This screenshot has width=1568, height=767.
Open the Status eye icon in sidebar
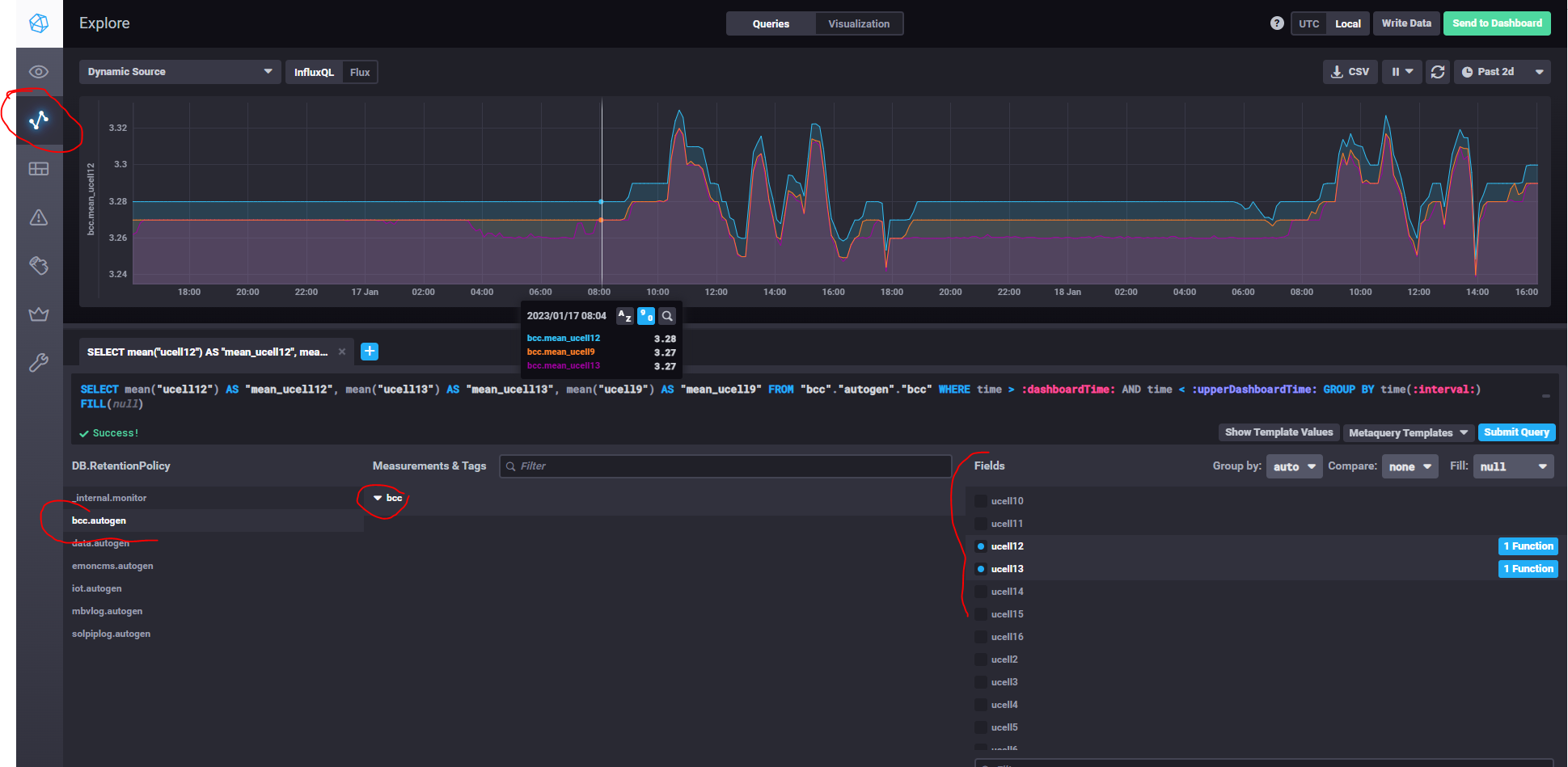pyautogui.click(x=39, y=72)
